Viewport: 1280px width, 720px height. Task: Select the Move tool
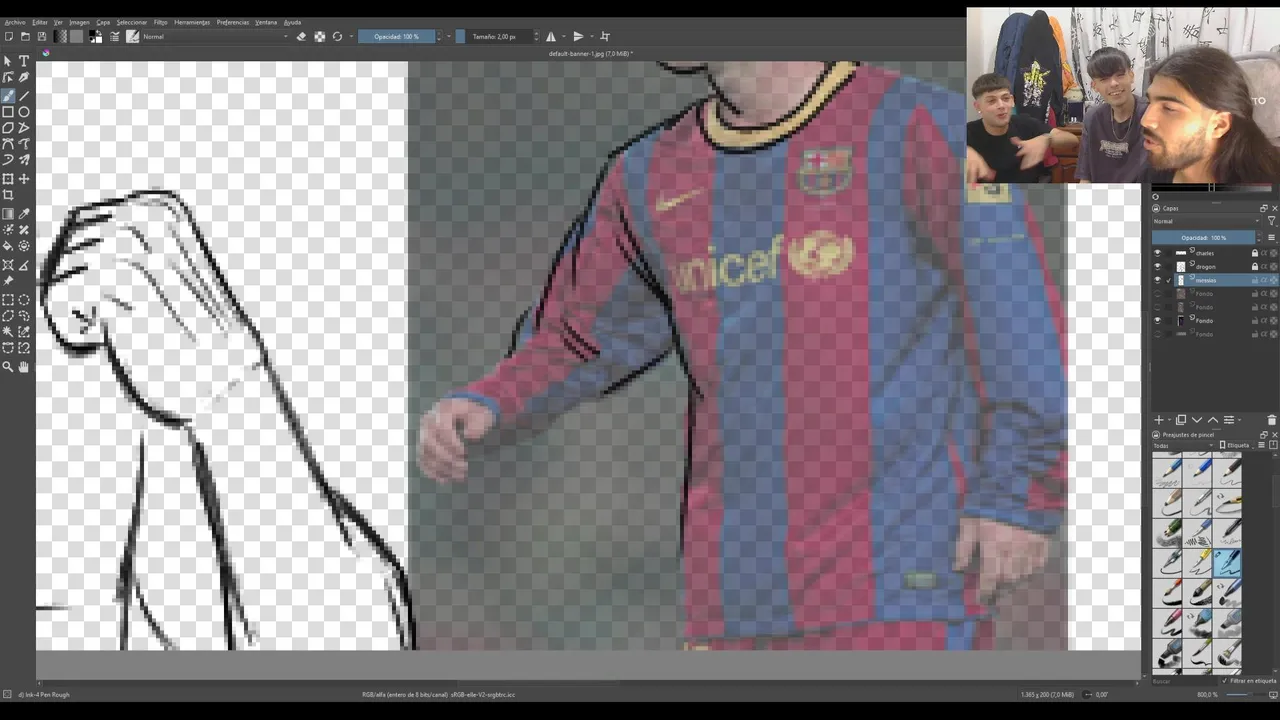pos(24,179)
